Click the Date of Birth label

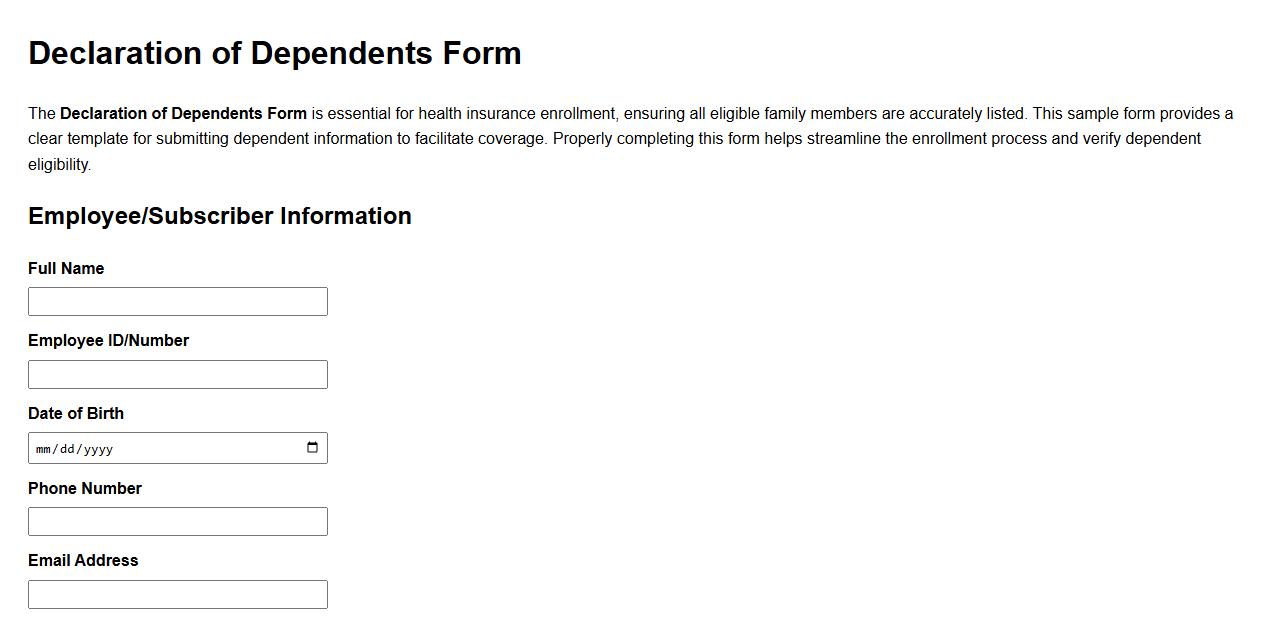pos(76,413)
